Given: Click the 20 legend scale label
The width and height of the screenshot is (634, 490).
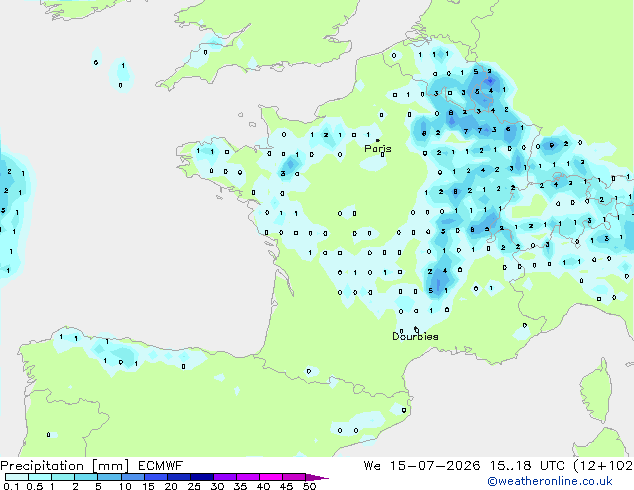Looking at the screenshot, I should coord(171,486).
